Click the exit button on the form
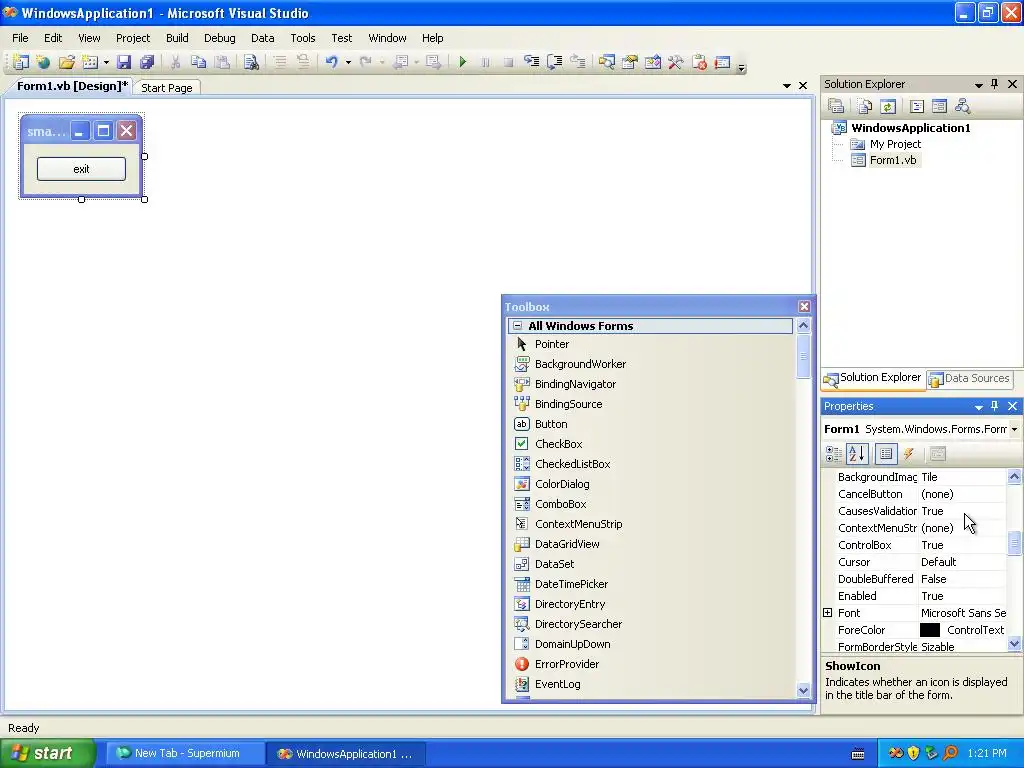Image resolution: width=1024 pixels, height=768 pixels. tap(81, 169)
